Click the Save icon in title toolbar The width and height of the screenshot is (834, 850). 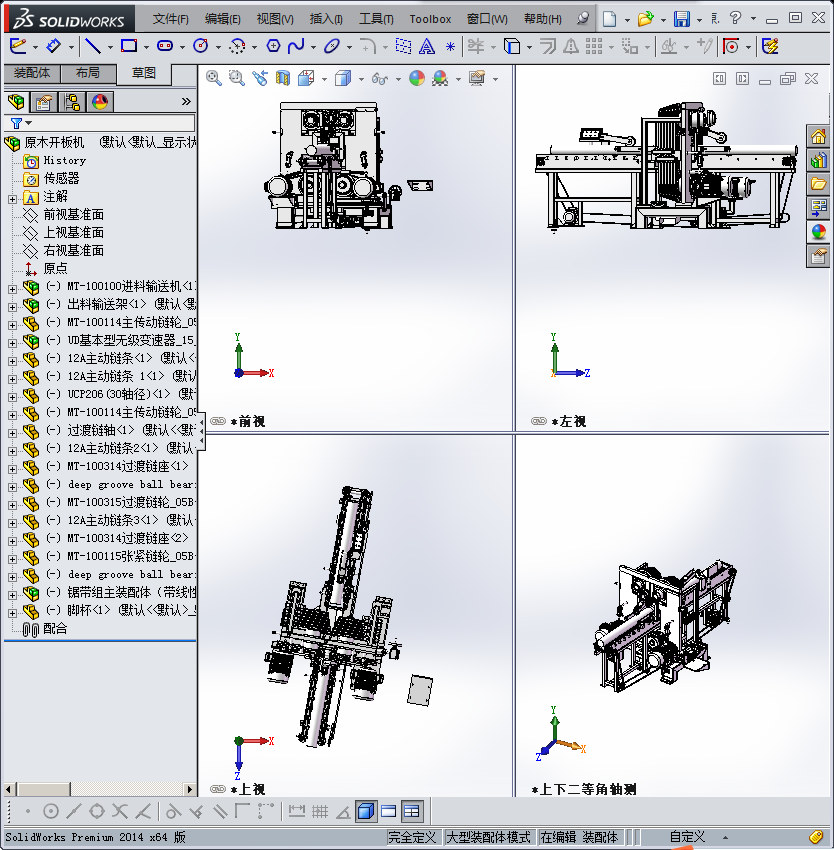(x=681, y=19)
